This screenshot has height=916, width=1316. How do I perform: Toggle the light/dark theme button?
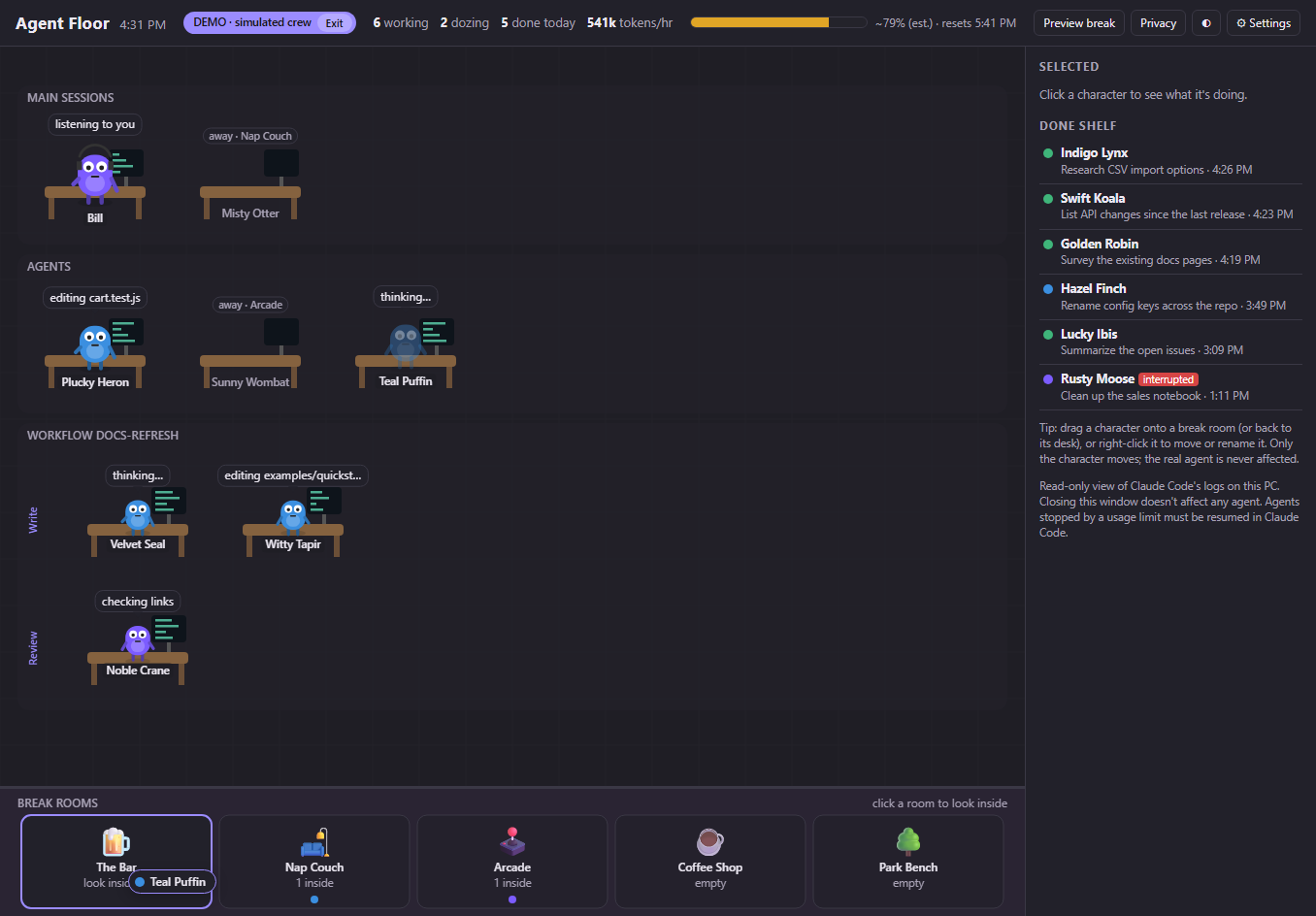pos(1206,23)
